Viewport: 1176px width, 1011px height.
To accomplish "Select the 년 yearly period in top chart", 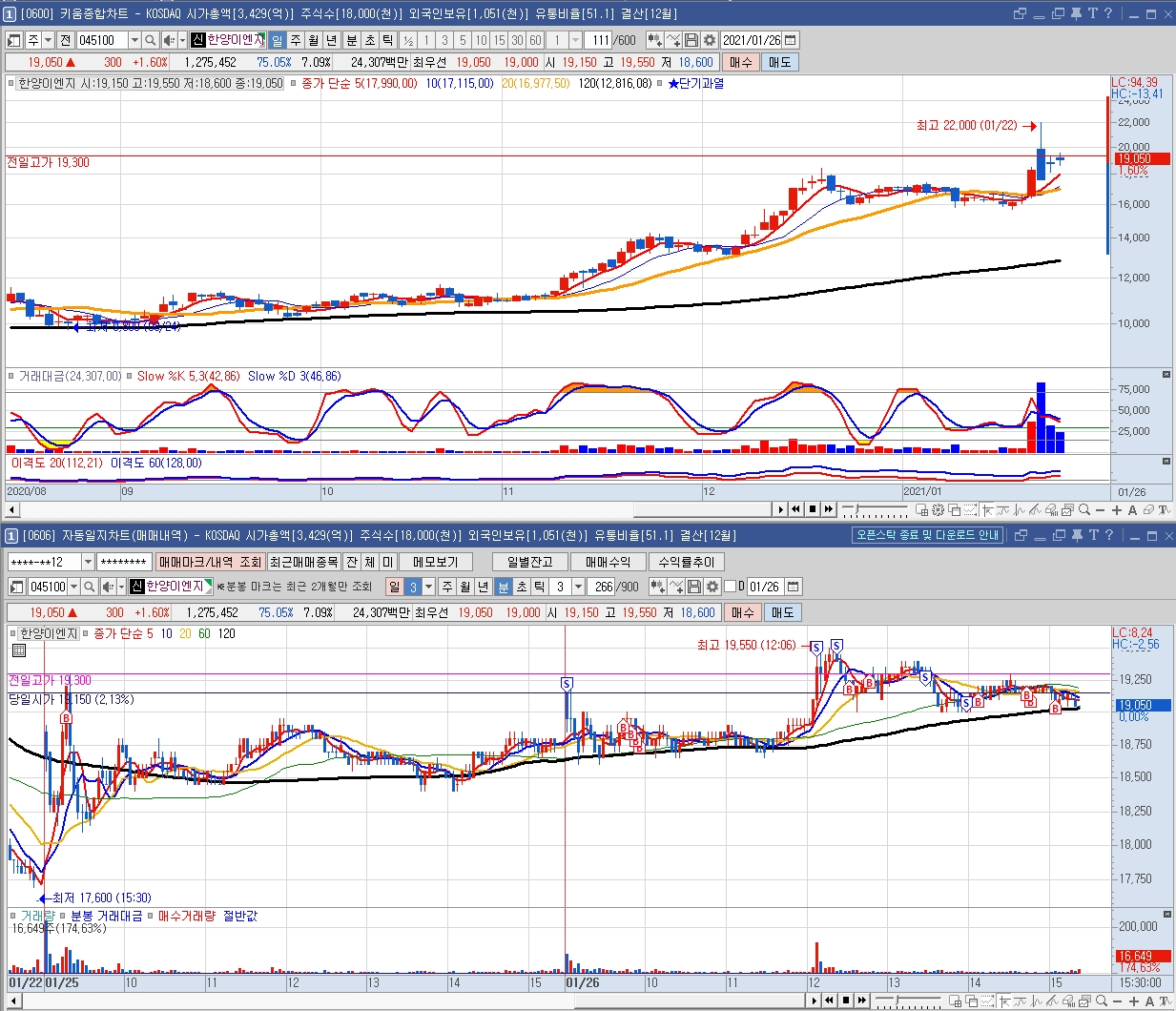I will point(331,40).
